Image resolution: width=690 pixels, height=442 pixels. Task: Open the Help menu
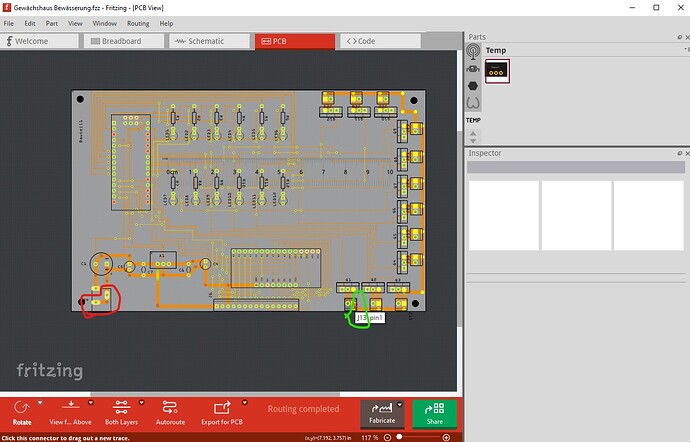coord(166,23)
